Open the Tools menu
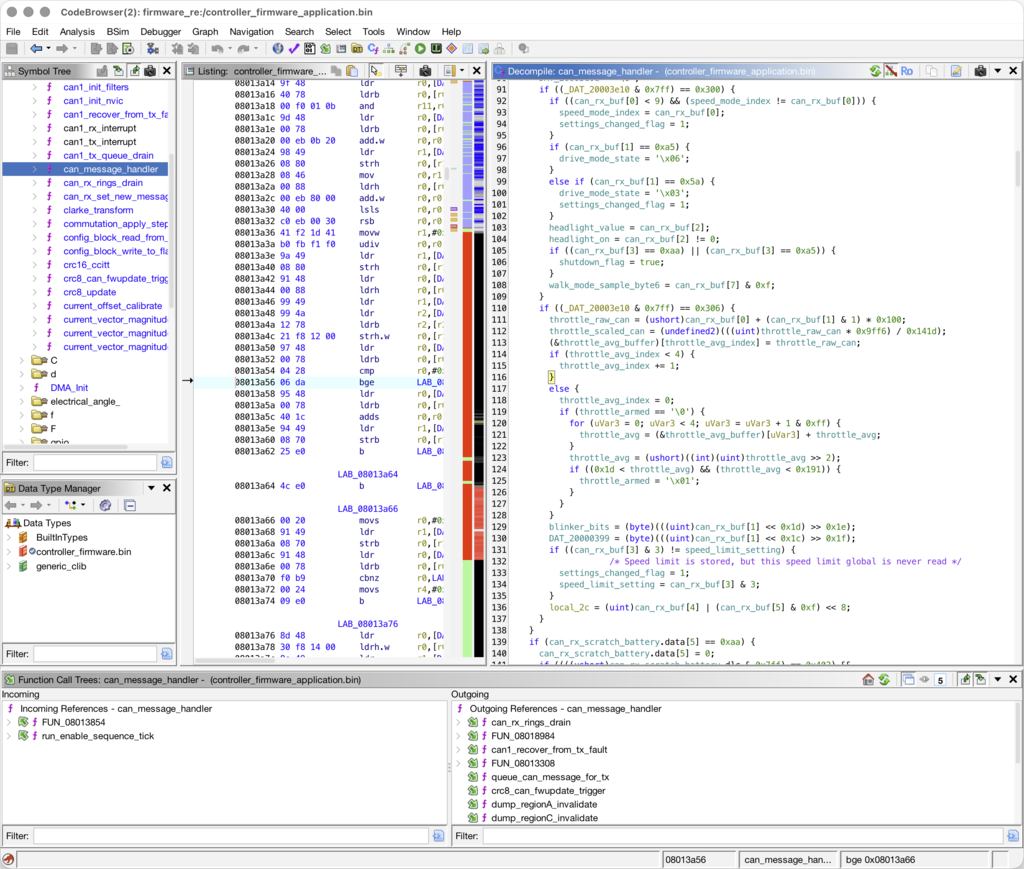This screenshot has height=869, width=1024. [374, 31]
